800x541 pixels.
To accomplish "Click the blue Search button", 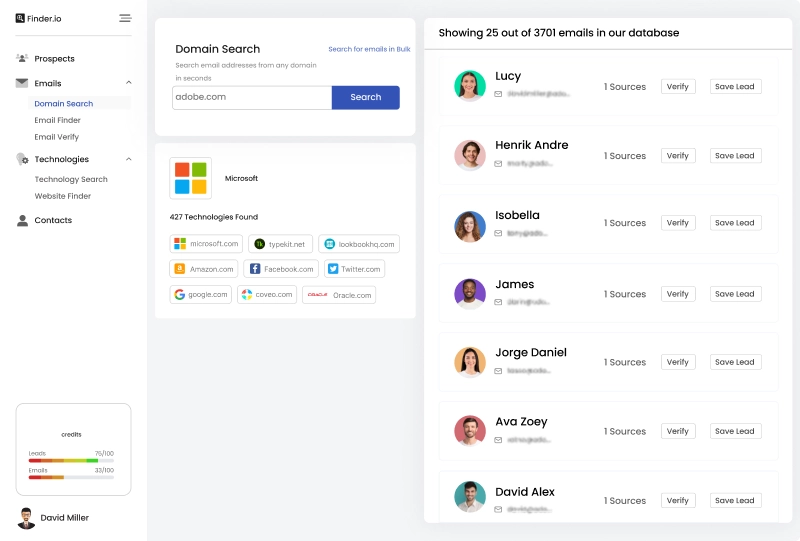I will click(365, 97).
